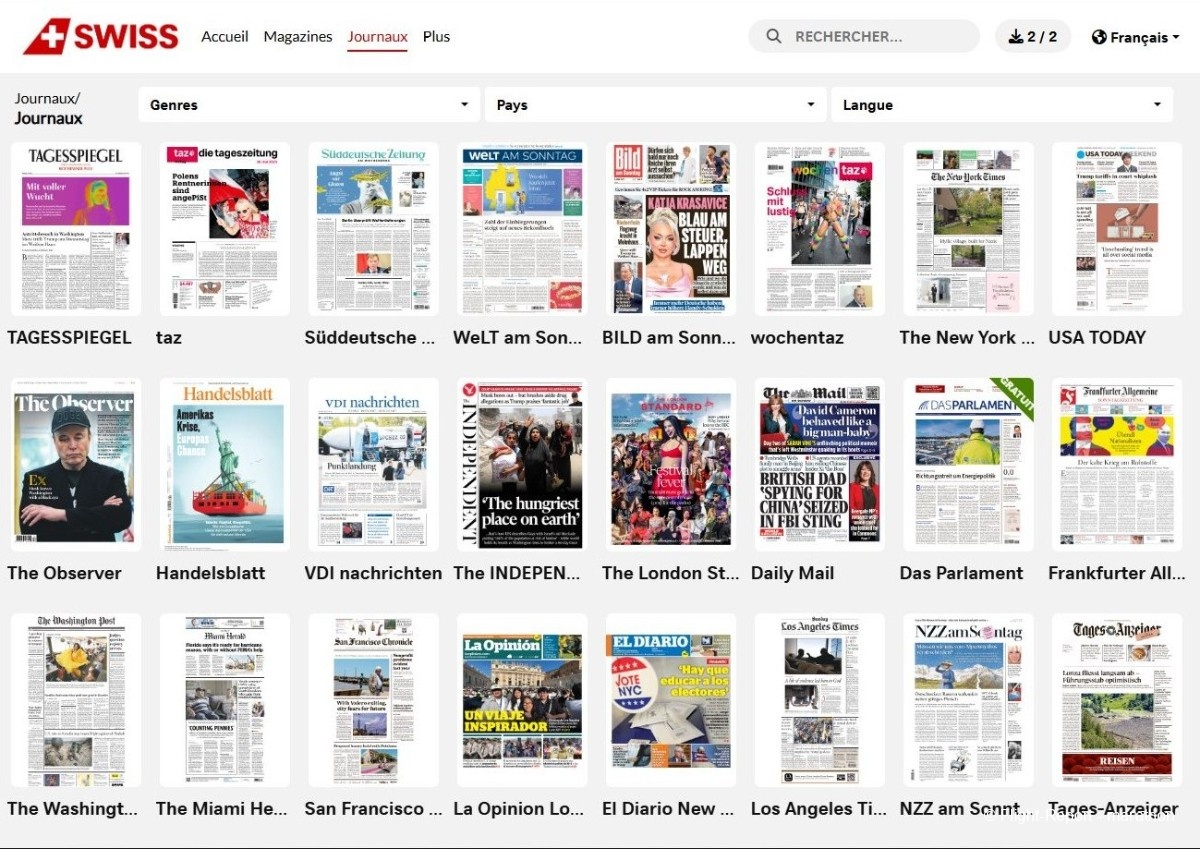Viewport: 1200px width, 849px height.
Task: Click the 'BILD am Sonn...' title
Action: click(667, 338)
